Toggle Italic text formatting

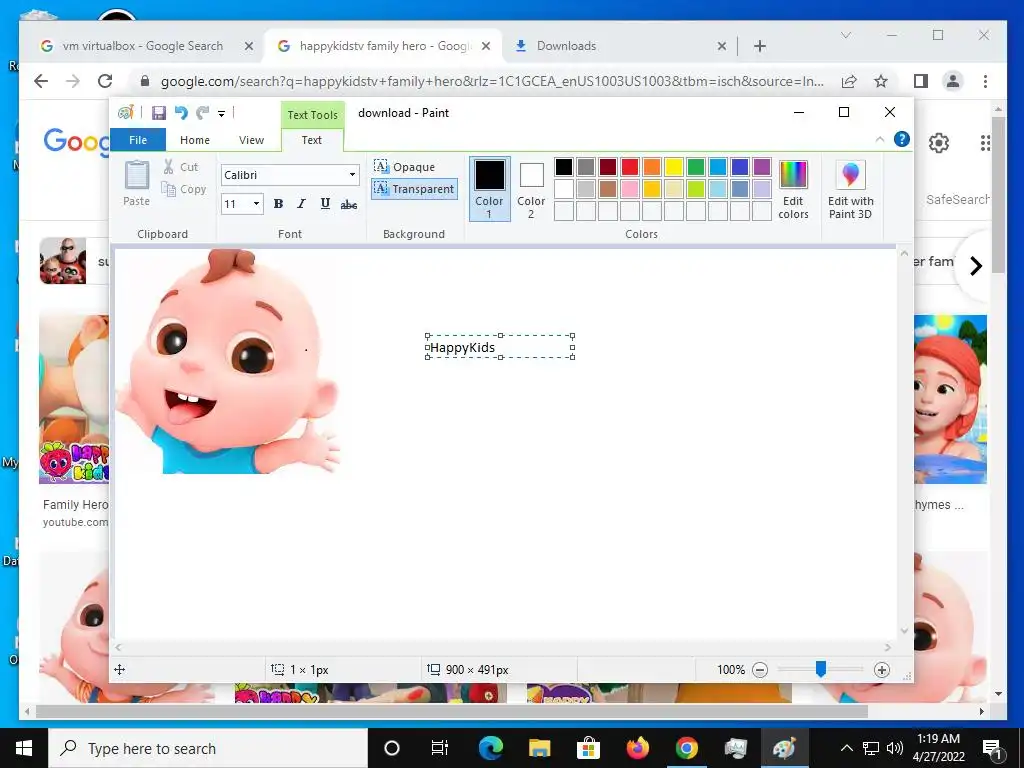[x=301, y=204]
